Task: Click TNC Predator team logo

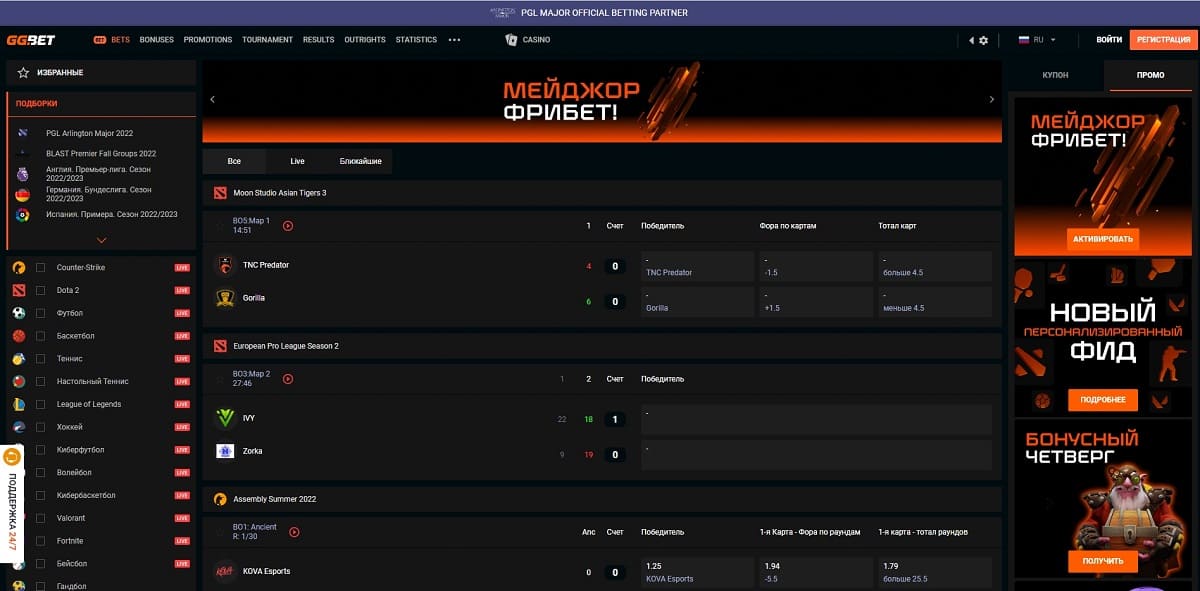Action: (x=225, y=265)
